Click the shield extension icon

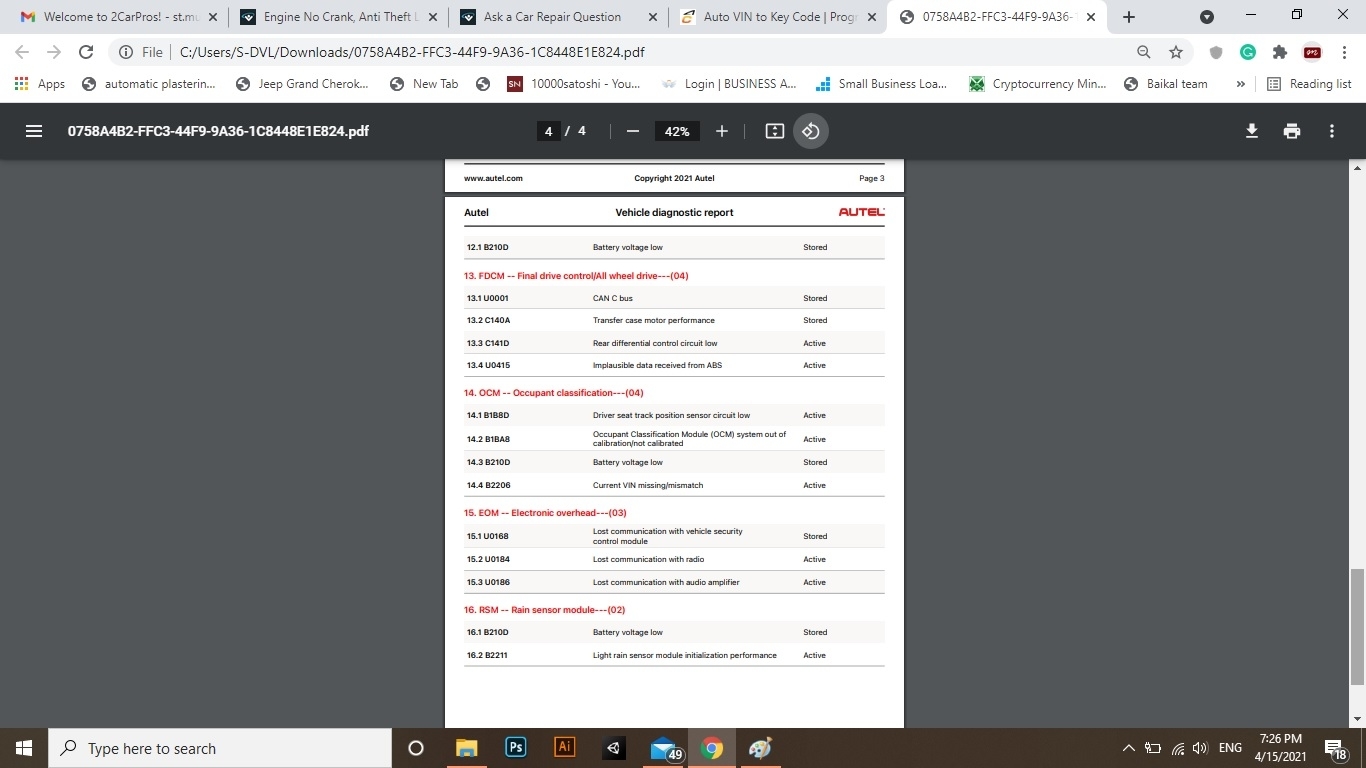pos(1216,52)
